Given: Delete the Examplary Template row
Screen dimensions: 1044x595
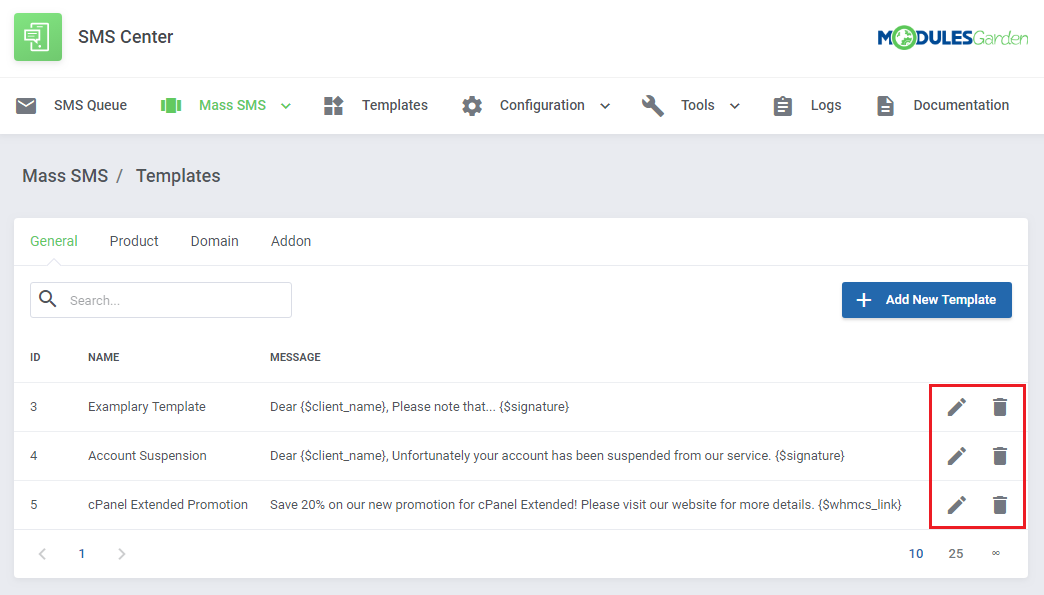Looking at the screenshot, I should point(999,407).
